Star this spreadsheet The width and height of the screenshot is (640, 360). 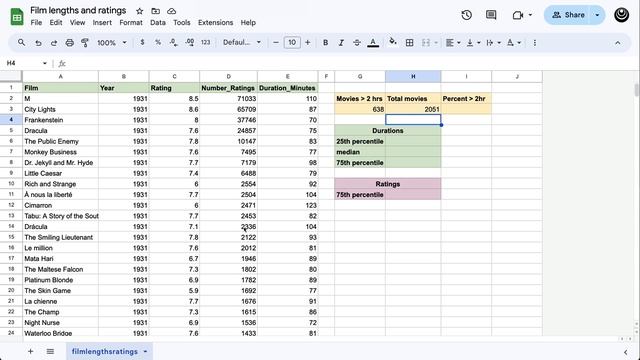tap(140, 11)
